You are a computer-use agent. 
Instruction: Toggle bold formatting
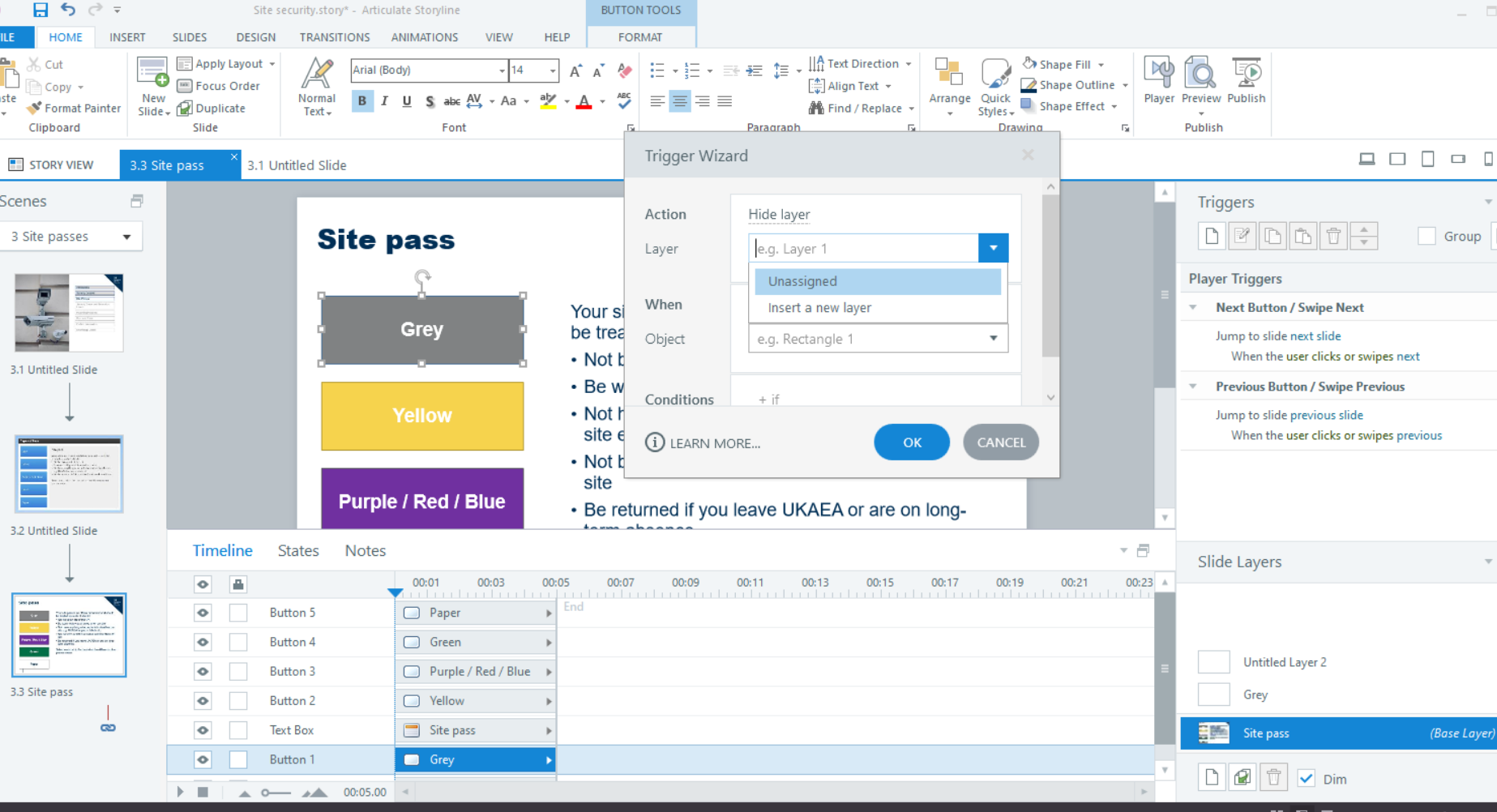tap(362, 101)
